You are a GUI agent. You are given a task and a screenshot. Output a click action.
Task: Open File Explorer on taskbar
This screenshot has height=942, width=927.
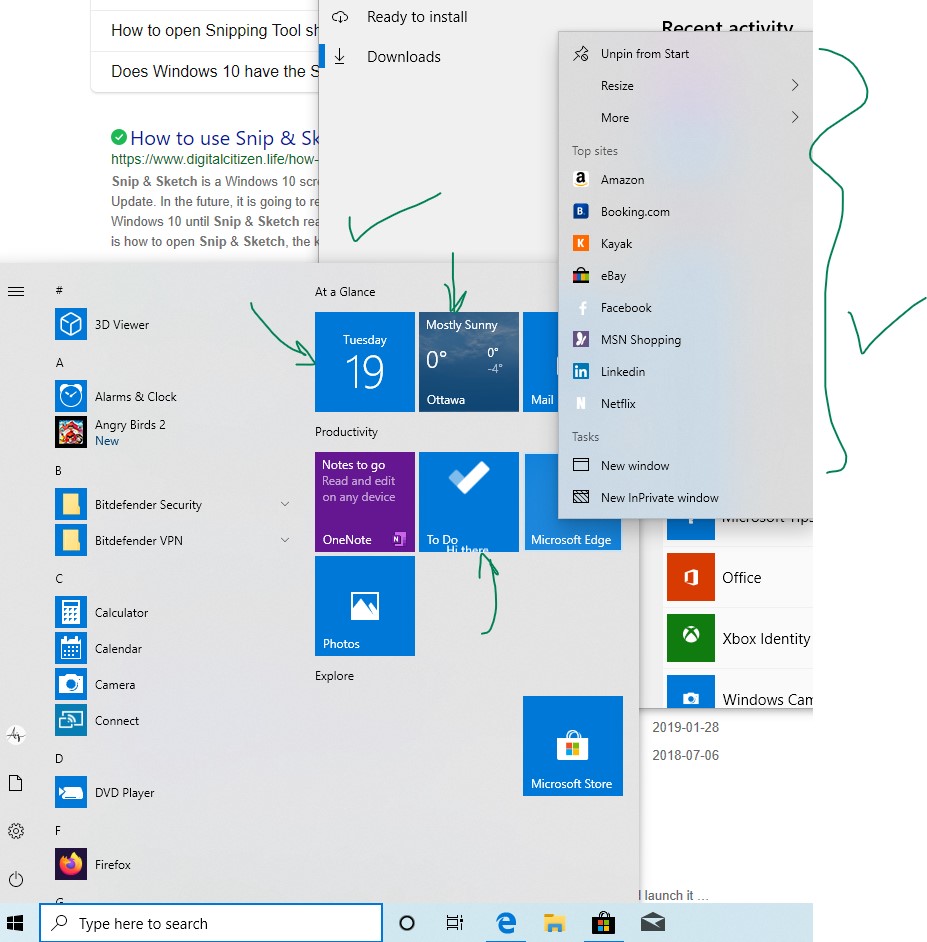coord(555,923)
